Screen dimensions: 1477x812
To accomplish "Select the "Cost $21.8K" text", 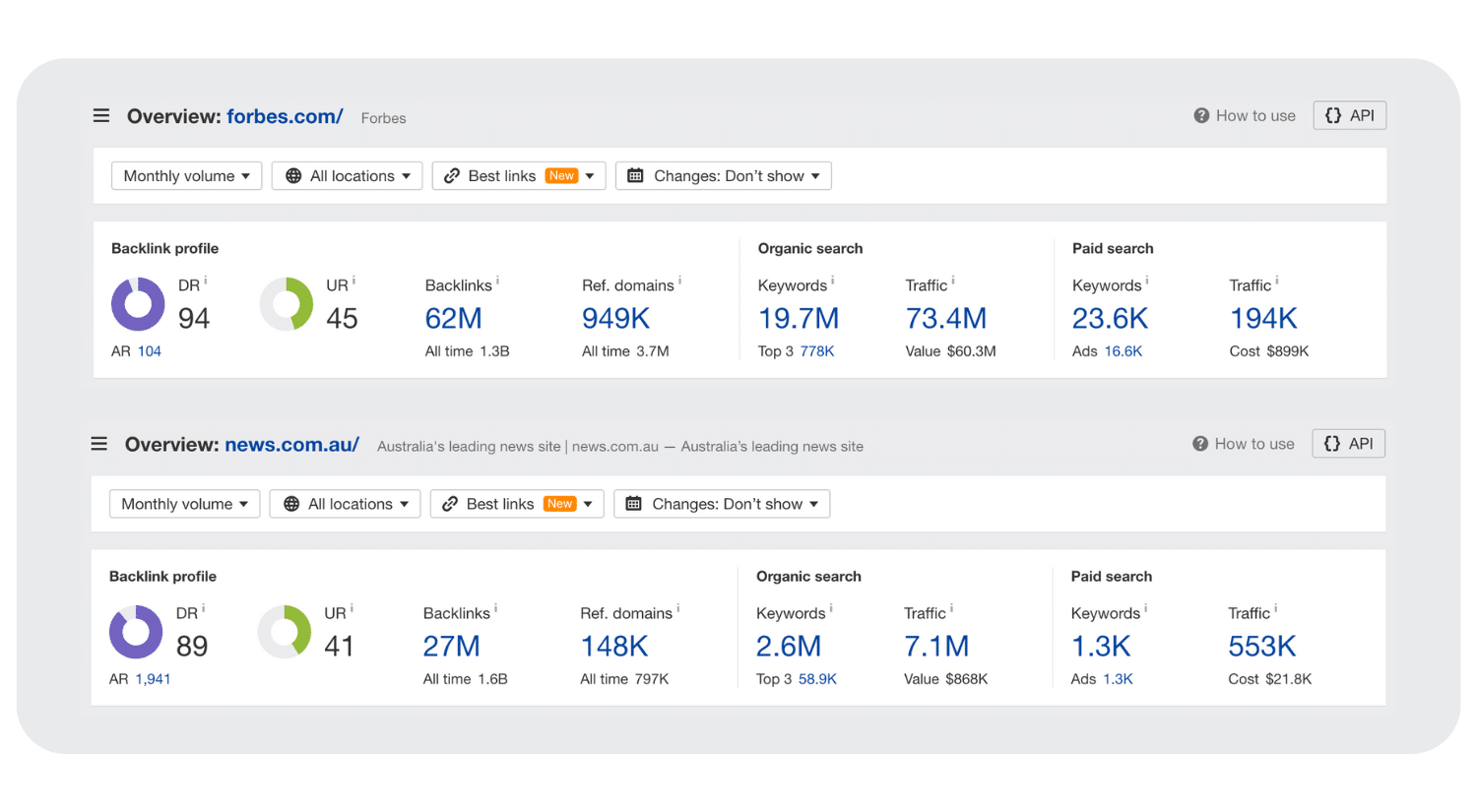I will click(x=1270, y=679).
